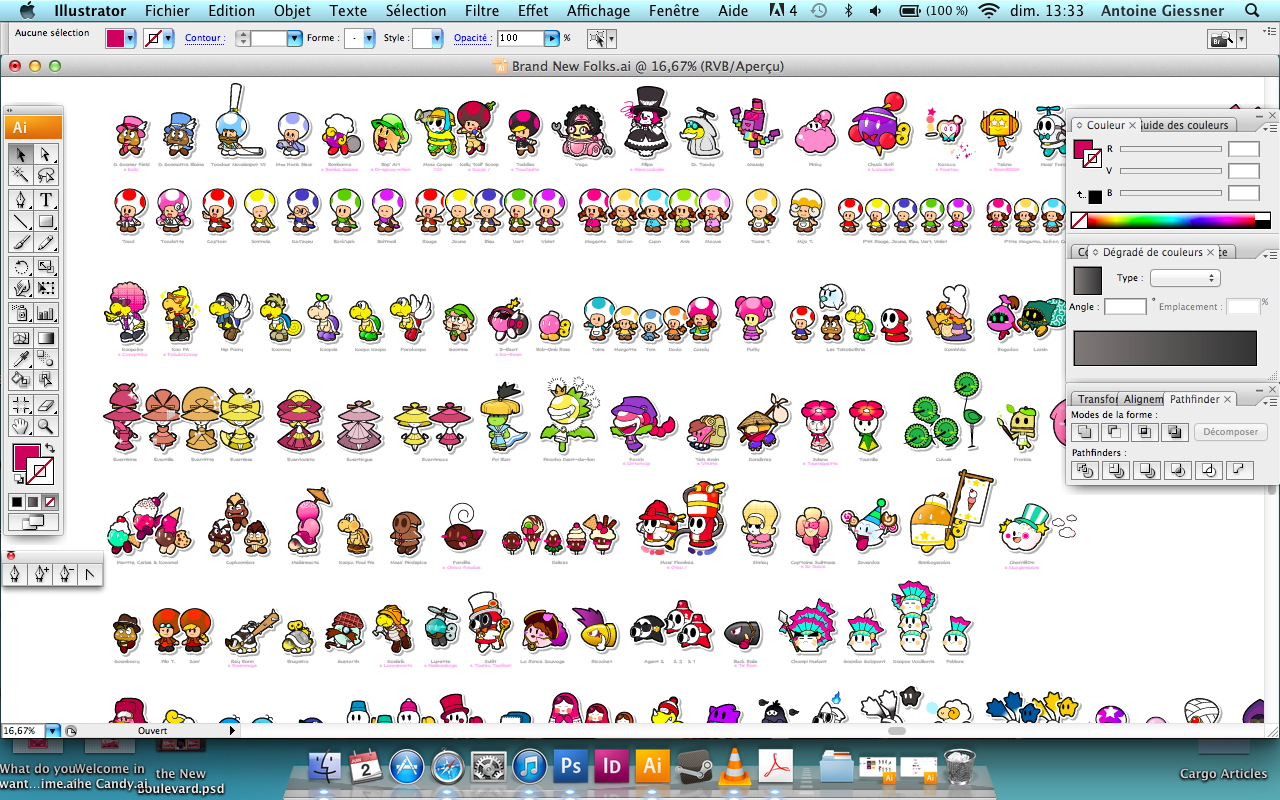The width and height of the screenshot is (1280, 800).
Task: Activate the Type (T) tool
Action: [46, 199]
